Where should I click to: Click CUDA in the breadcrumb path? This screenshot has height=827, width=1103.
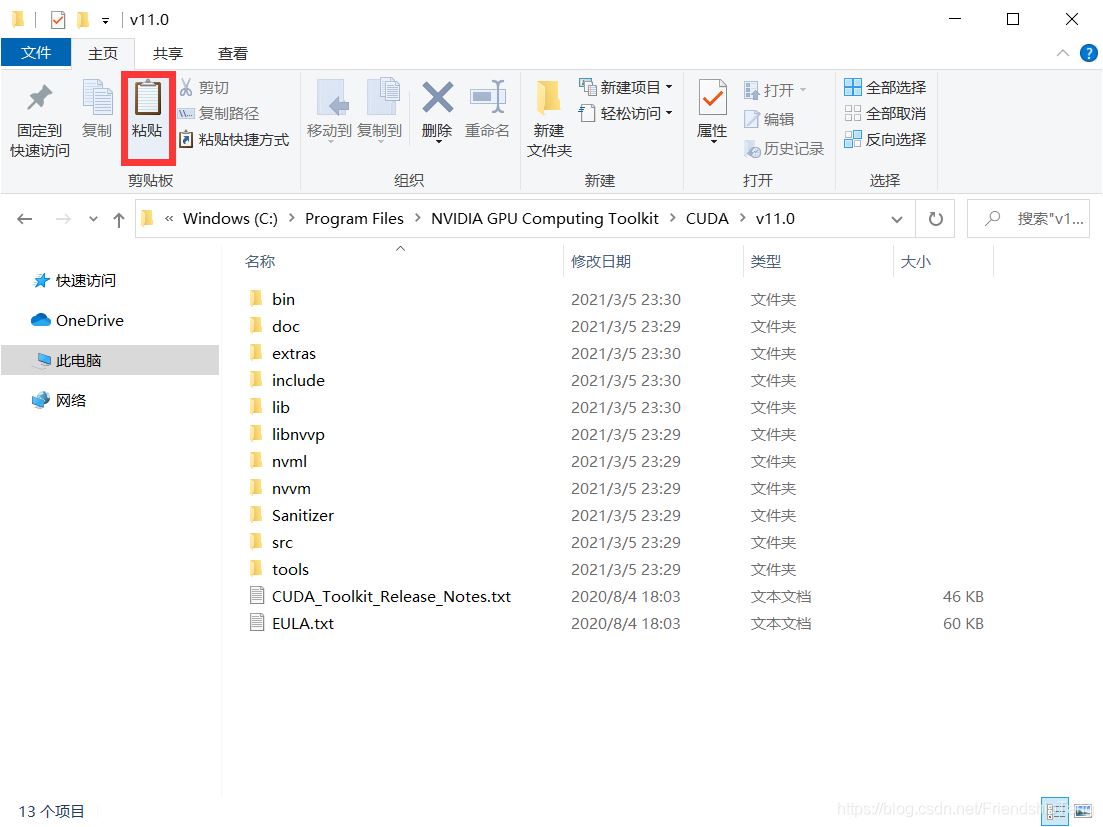[x=707, y=219]
